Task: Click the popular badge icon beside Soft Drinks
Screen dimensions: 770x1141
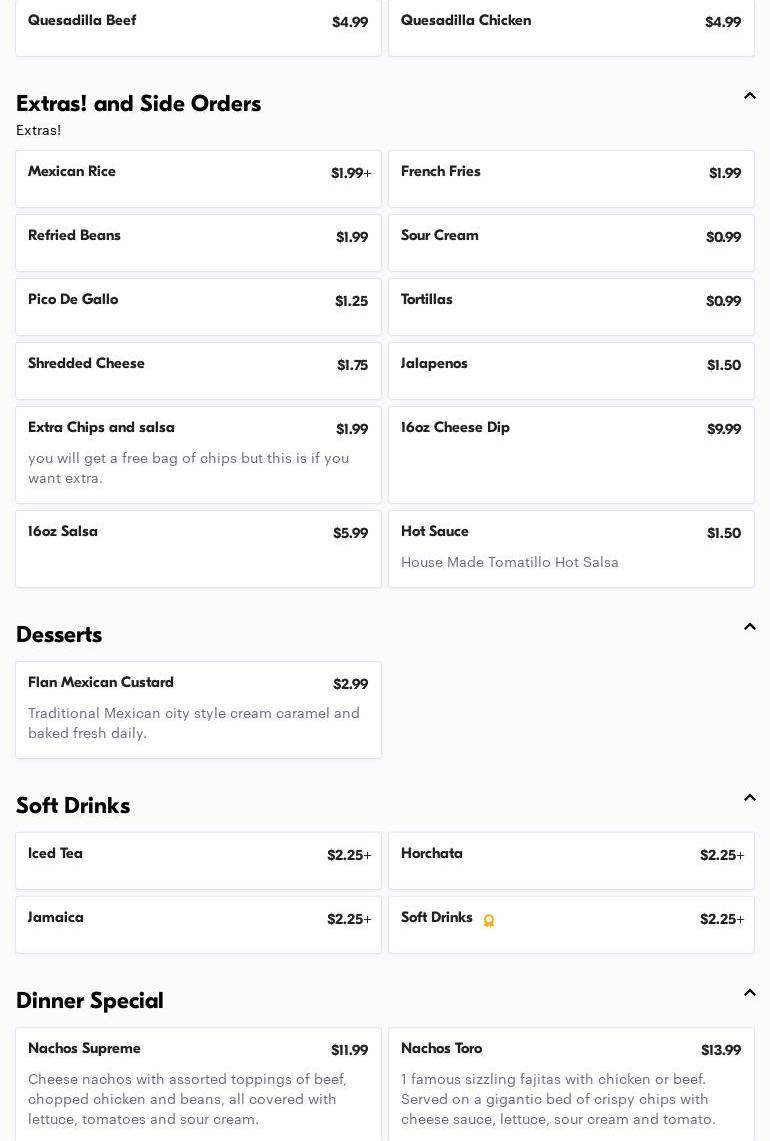Action: (489, 921)
